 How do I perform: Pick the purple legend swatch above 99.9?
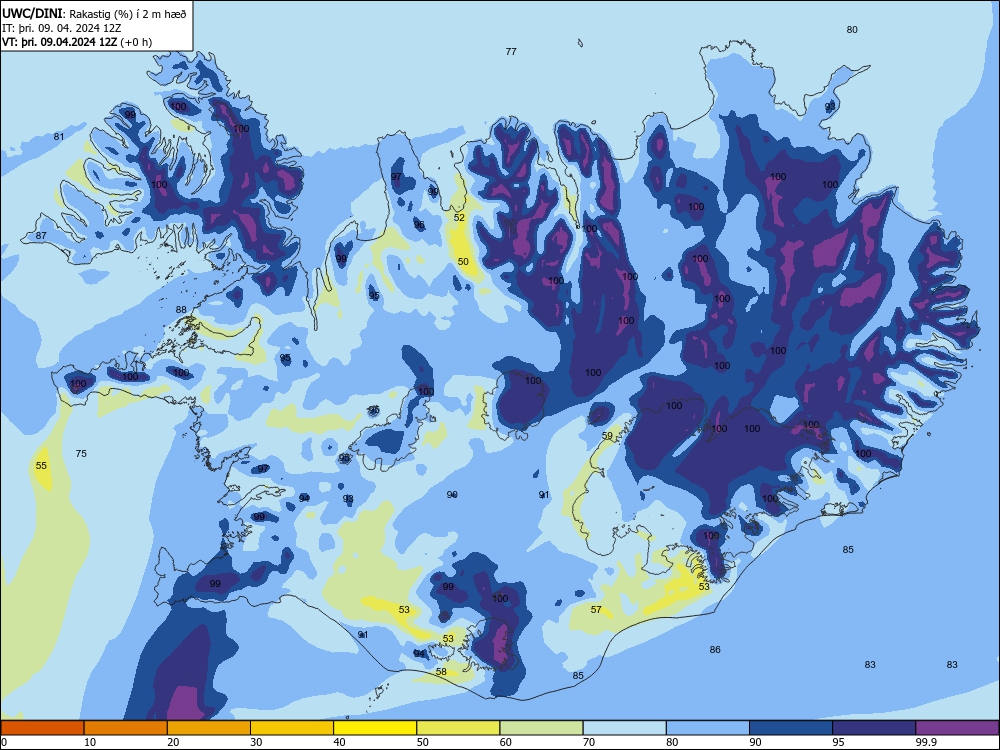point(957,728)
